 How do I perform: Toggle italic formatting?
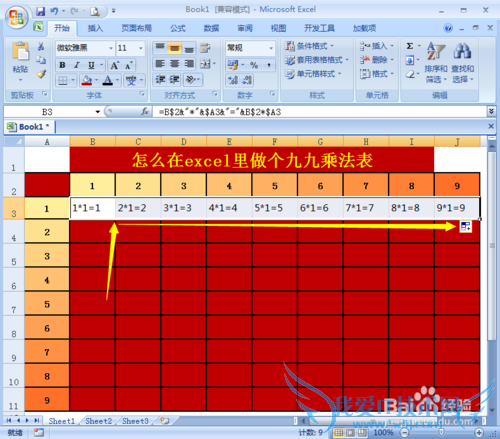pos(77,65)
